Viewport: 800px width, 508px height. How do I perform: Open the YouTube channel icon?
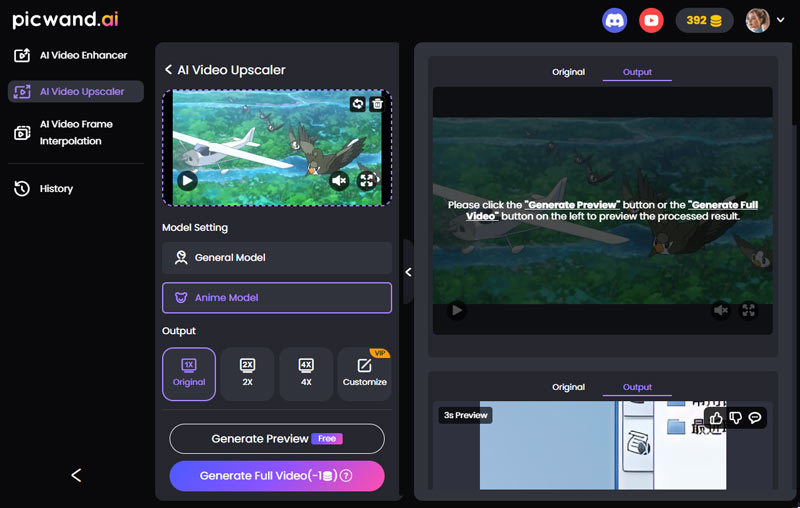tap(651, 20)
